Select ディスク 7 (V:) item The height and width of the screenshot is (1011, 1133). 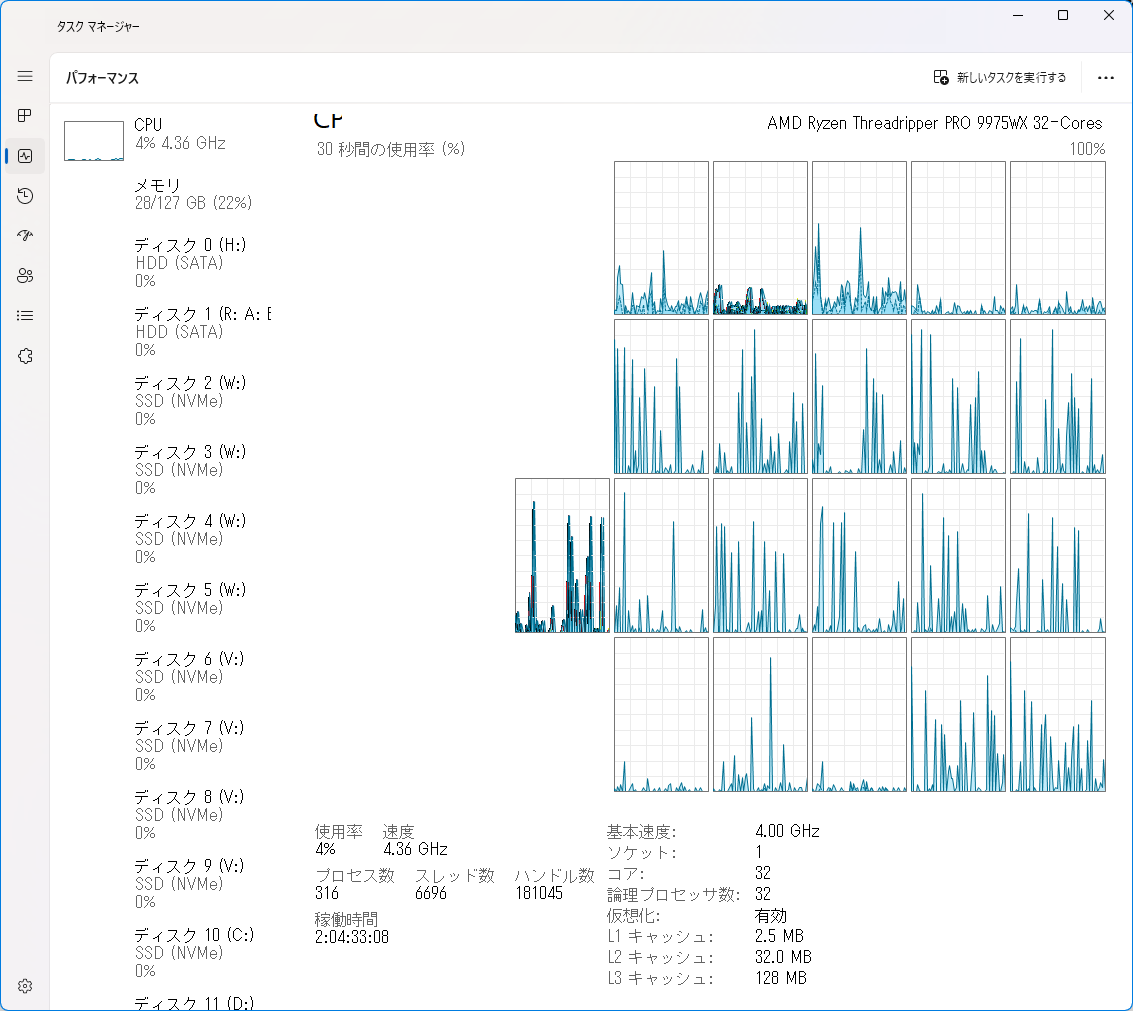pyautogui.click(x=166, y=746)
